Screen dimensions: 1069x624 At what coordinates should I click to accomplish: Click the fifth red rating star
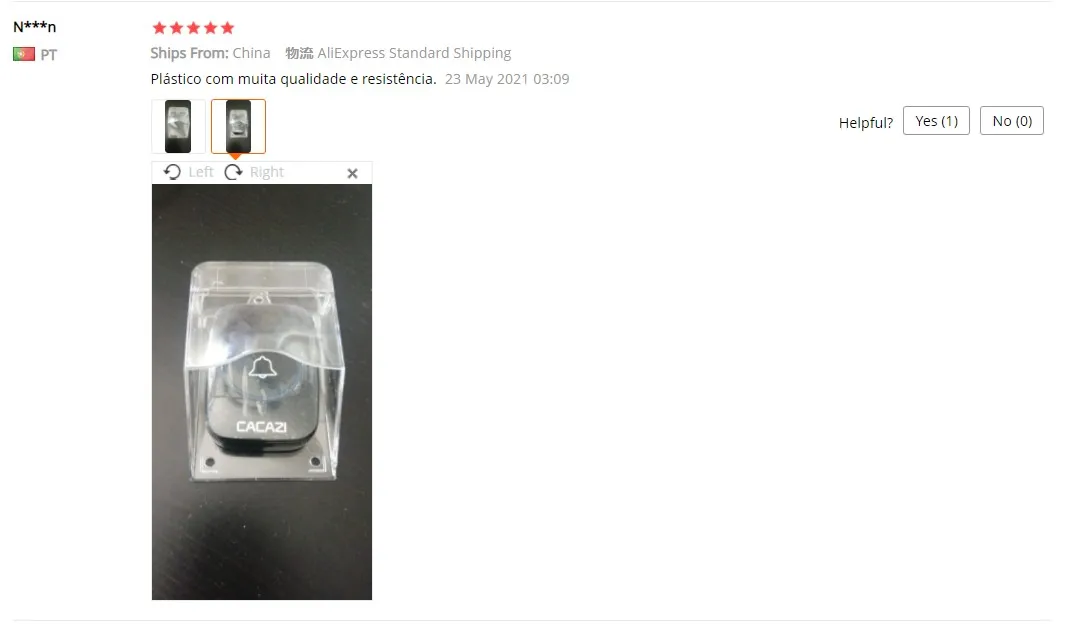pos(228,28)
